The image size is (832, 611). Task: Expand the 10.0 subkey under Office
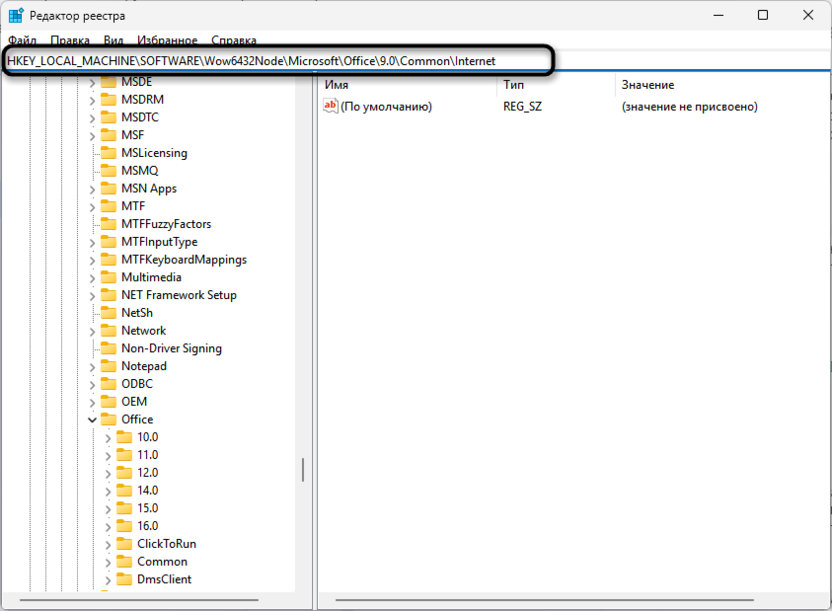click(108, 438)
